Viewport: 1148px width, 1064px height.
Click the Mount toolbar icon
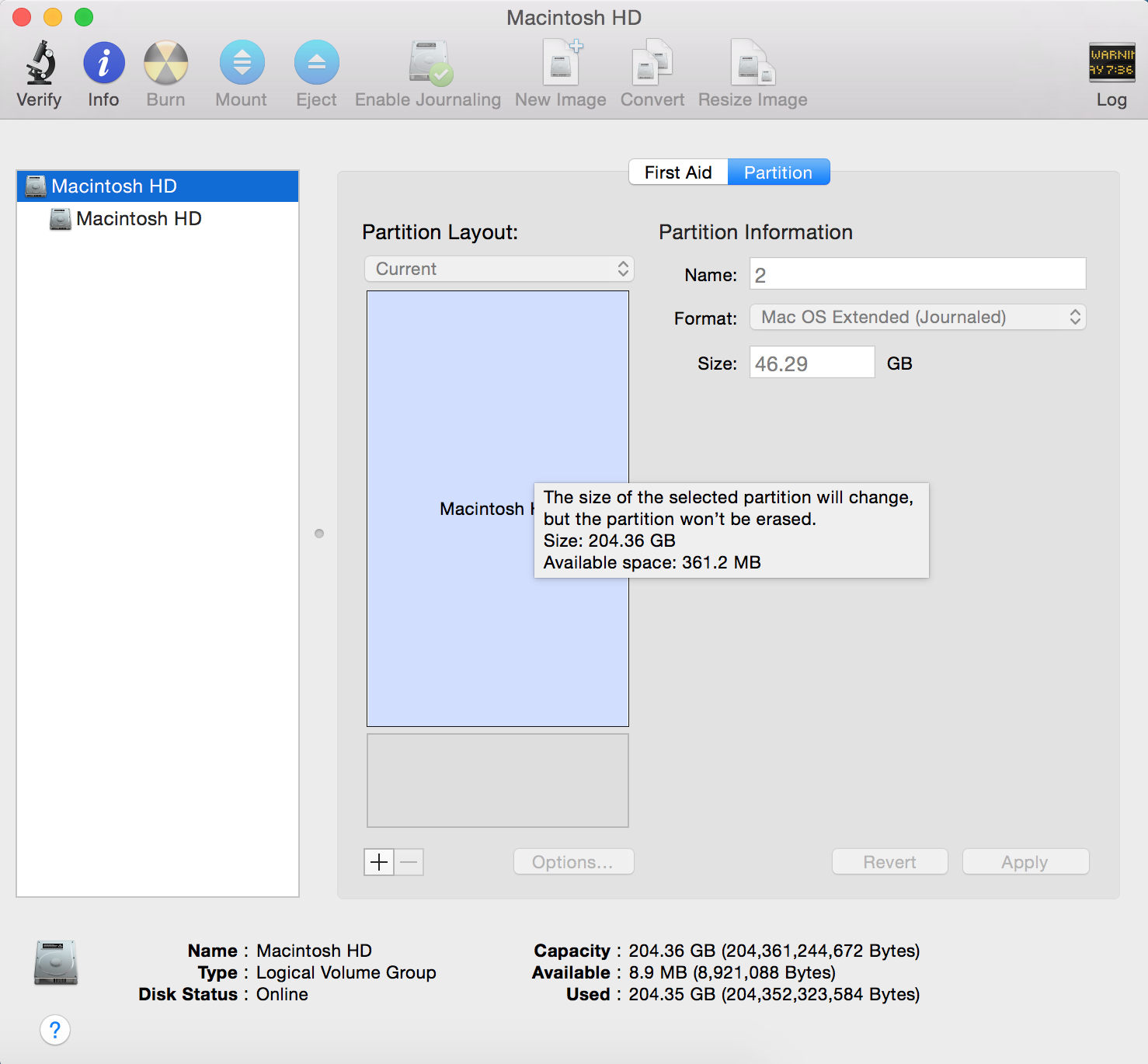click(x=242, y=63)
